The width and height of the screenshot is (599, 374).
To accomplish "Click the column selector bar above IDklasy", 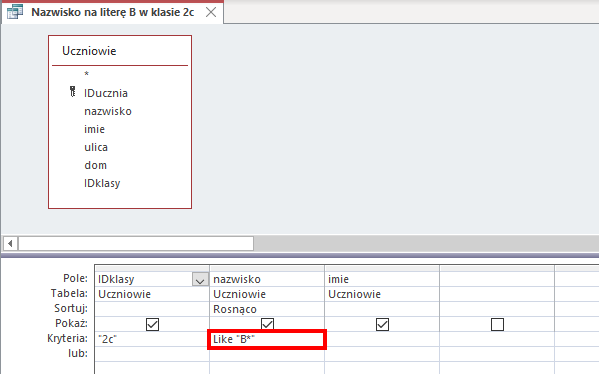I will (152, 269).
